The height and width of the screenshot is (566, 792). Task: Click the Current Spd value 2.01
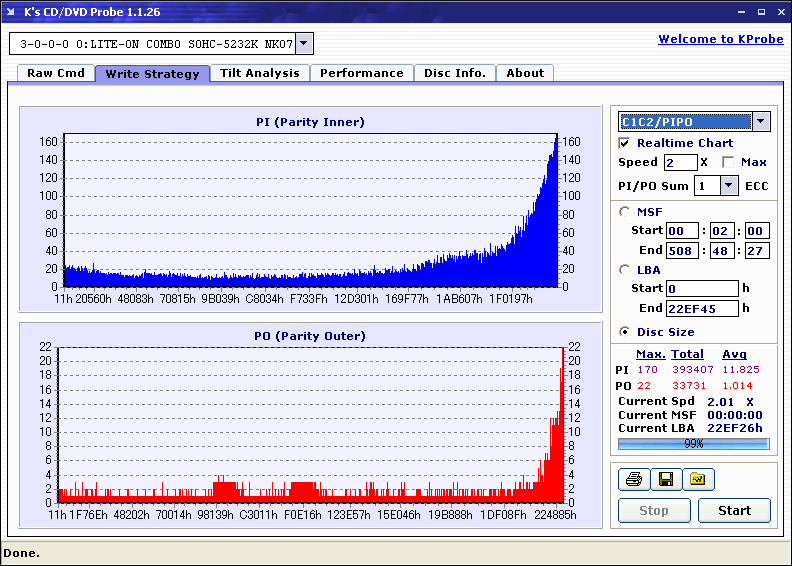point(720,402)
